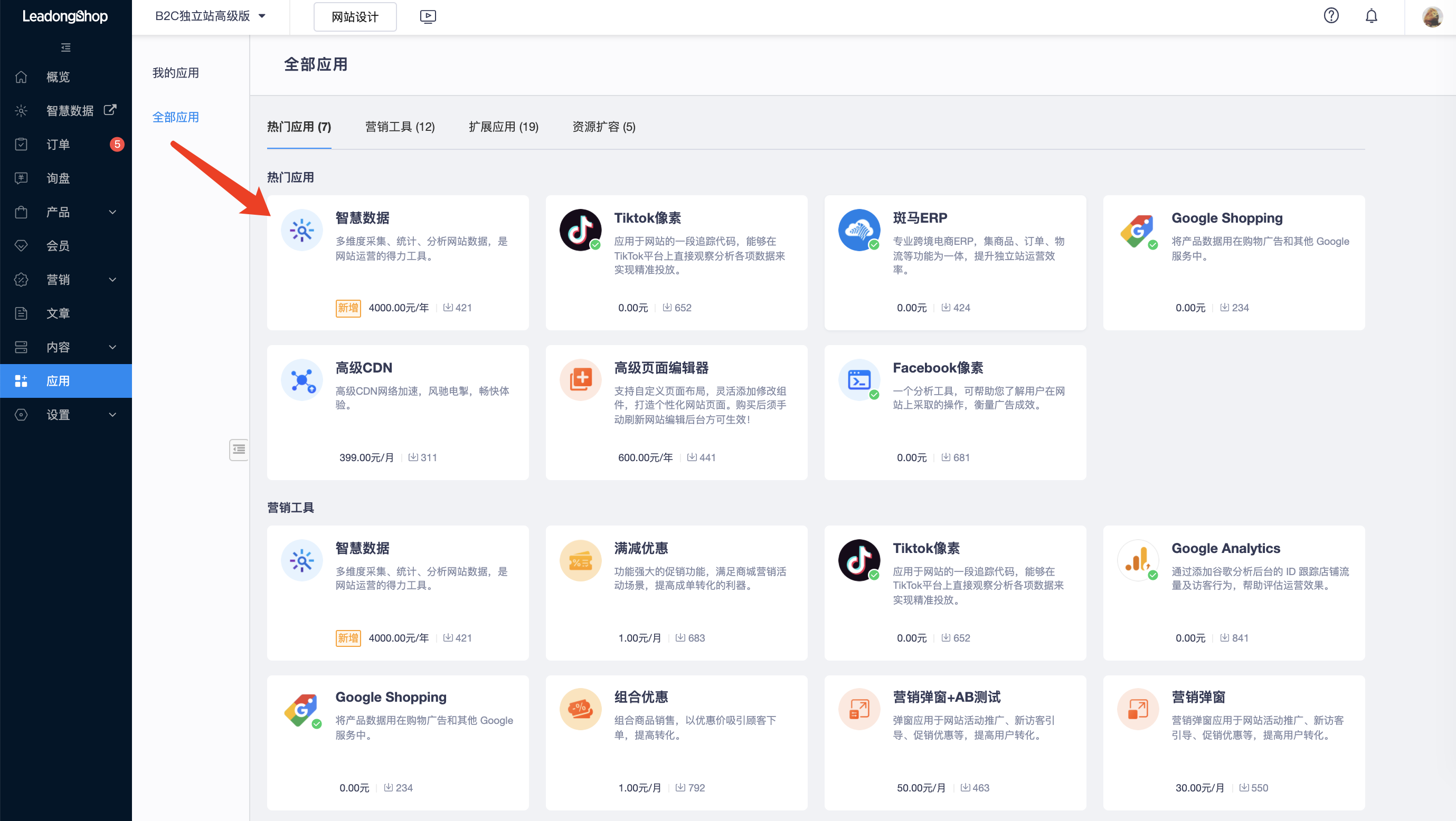The height and width of the screenshot is (821, 1456).
Task: Click the 网站设计 button
Action: (x=354, y=16)
